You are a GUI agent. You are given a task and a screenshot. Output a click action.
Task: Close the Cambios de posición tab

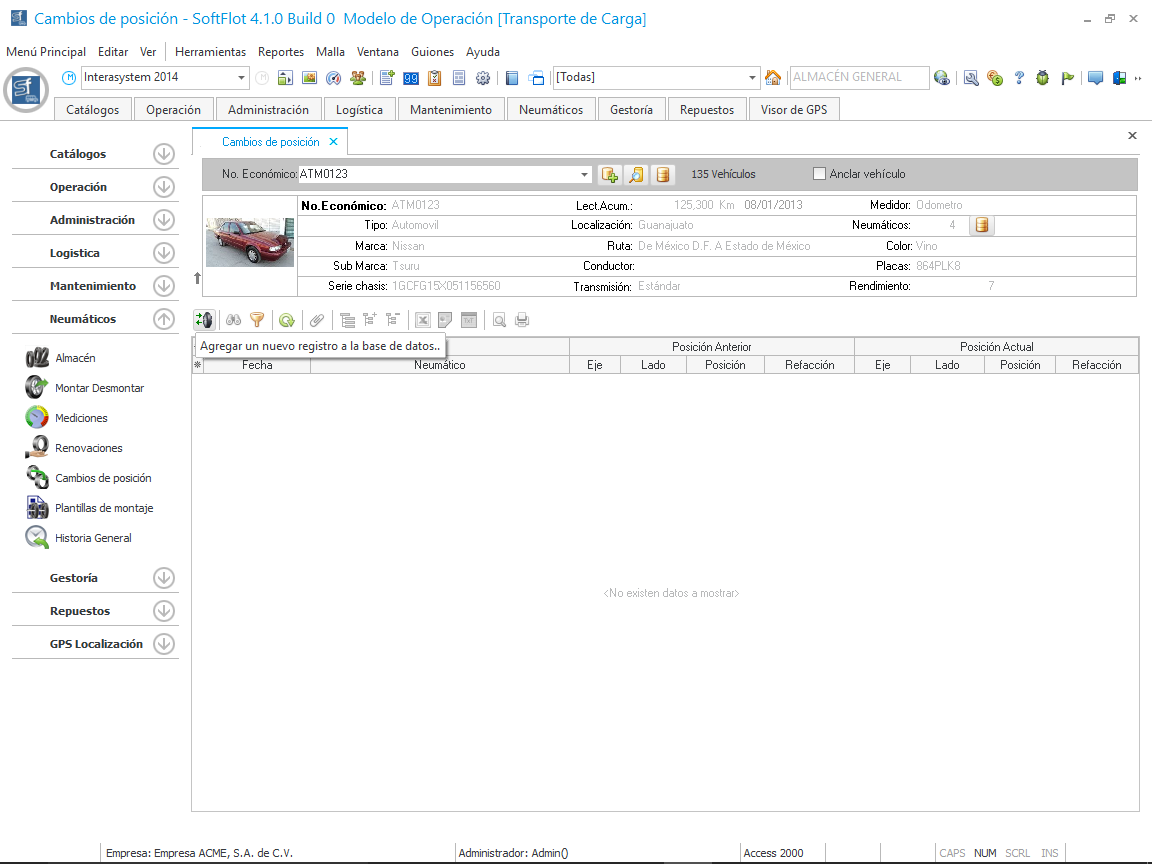coord(334,142)
